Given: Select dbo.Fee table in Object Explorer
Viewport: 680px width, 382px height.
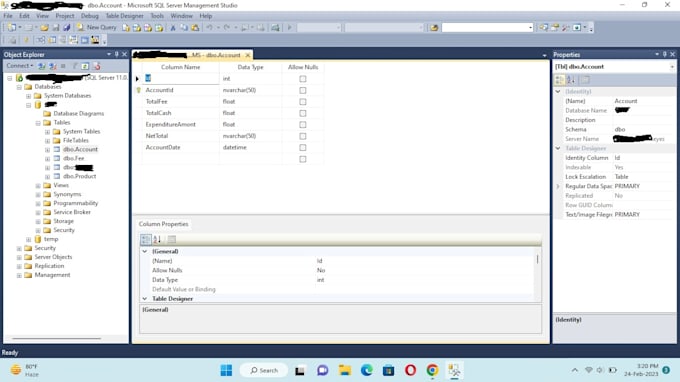Looking at the screenshot, I should [73, 159].
